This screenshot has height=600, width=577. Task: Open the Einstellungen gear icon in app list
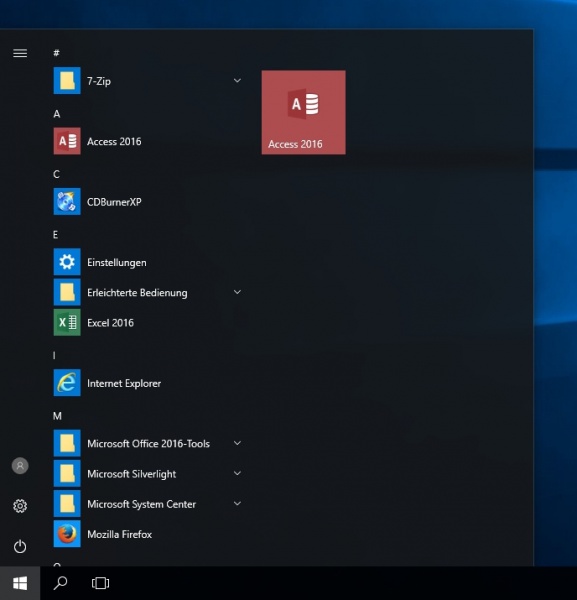tap(67, 262)
